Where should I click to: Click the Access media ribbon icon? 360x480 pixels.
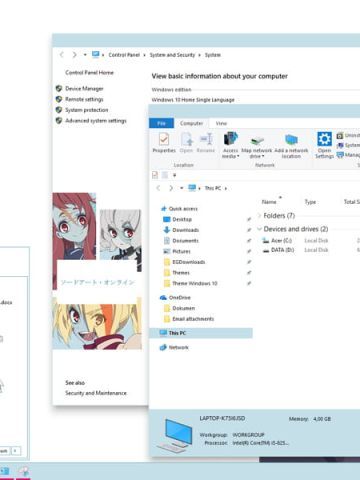point(231,139)
